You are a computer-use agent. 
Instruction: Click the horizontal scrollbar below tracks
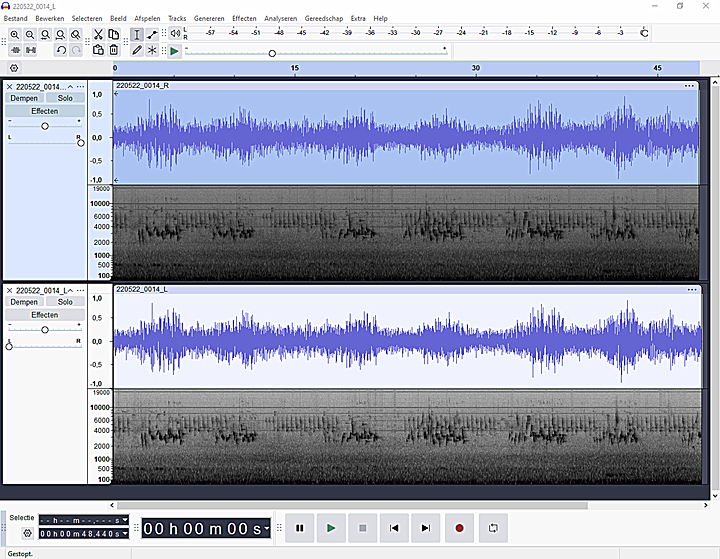(352, 505)
